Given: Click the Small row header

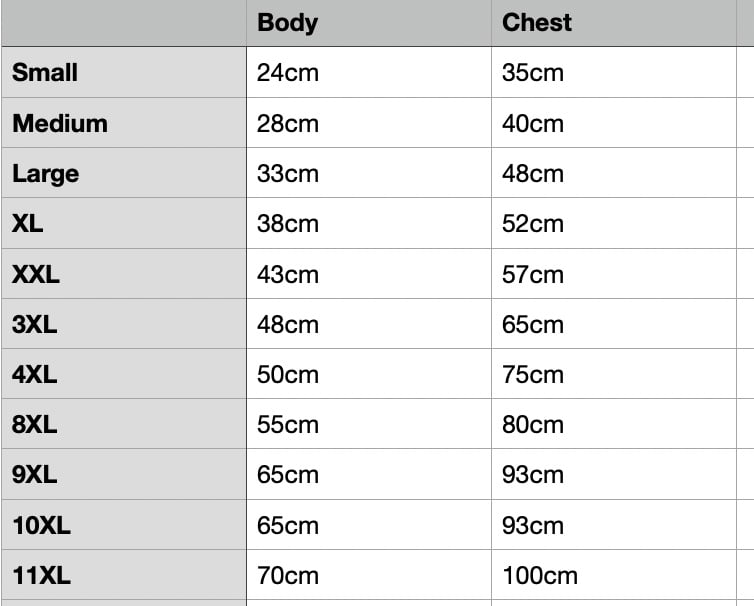Looking at the screenshot, I should point(124,73).
